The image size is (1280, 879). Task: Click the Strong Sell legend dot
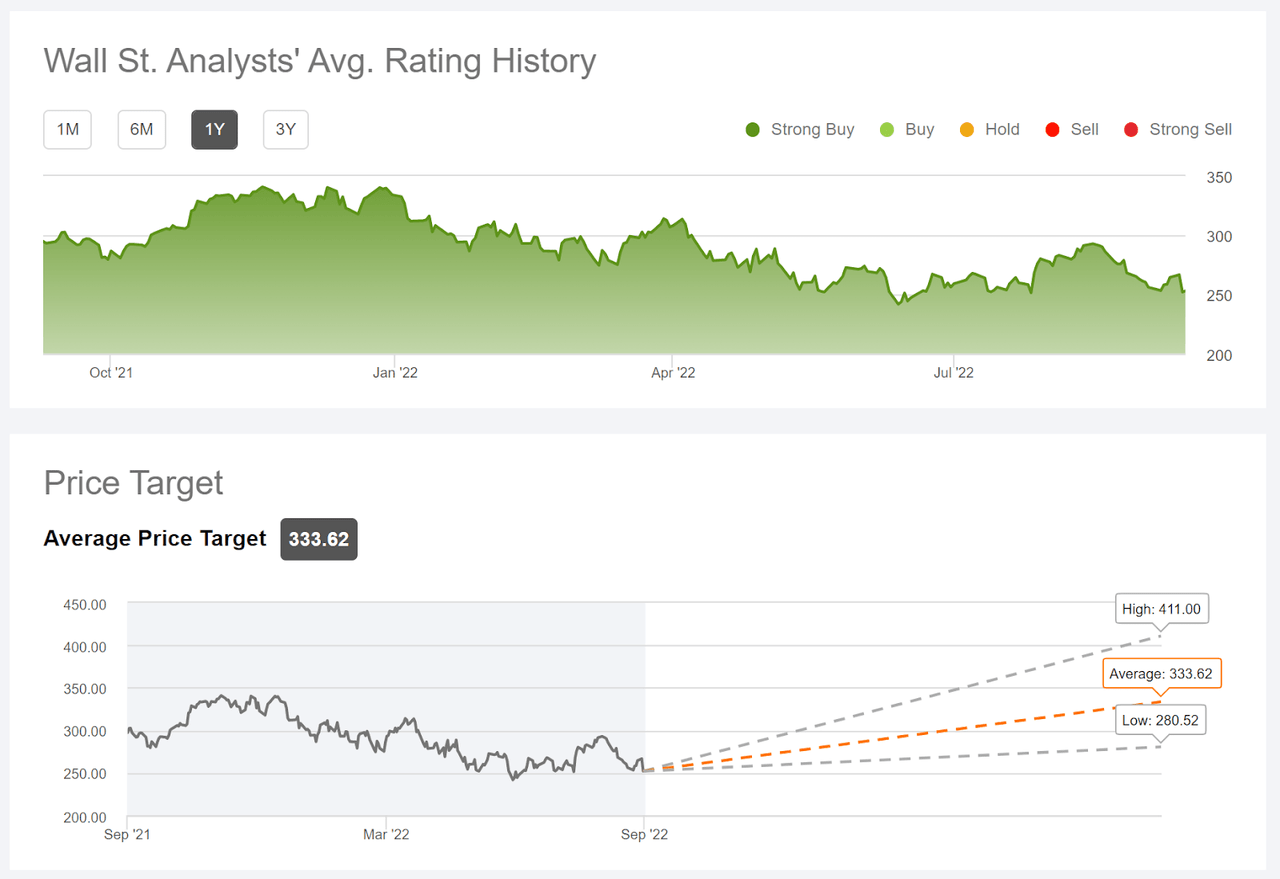click(1131, 130)
